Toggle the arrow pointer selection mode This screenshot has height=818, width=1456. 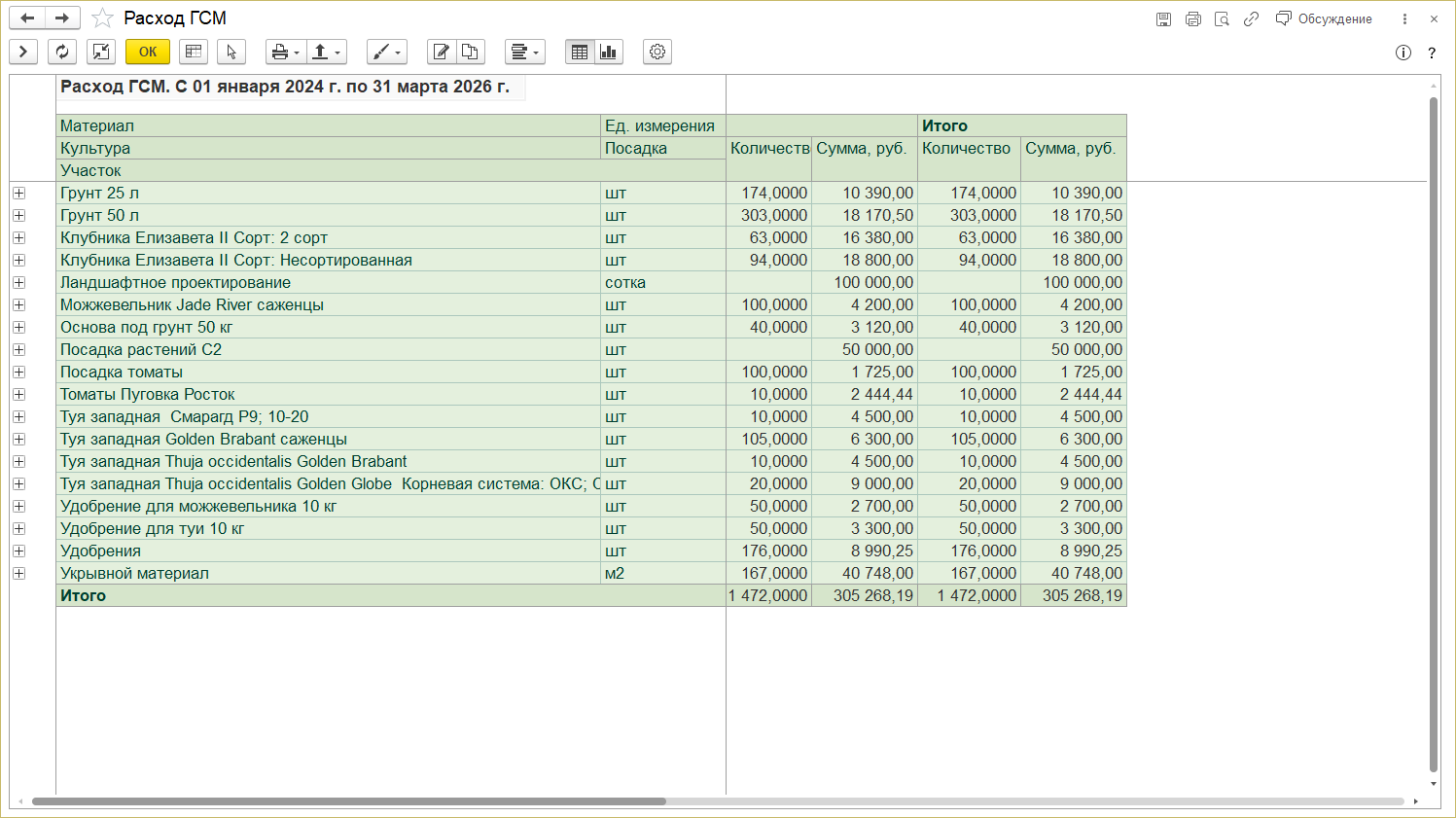pos(231,52)
